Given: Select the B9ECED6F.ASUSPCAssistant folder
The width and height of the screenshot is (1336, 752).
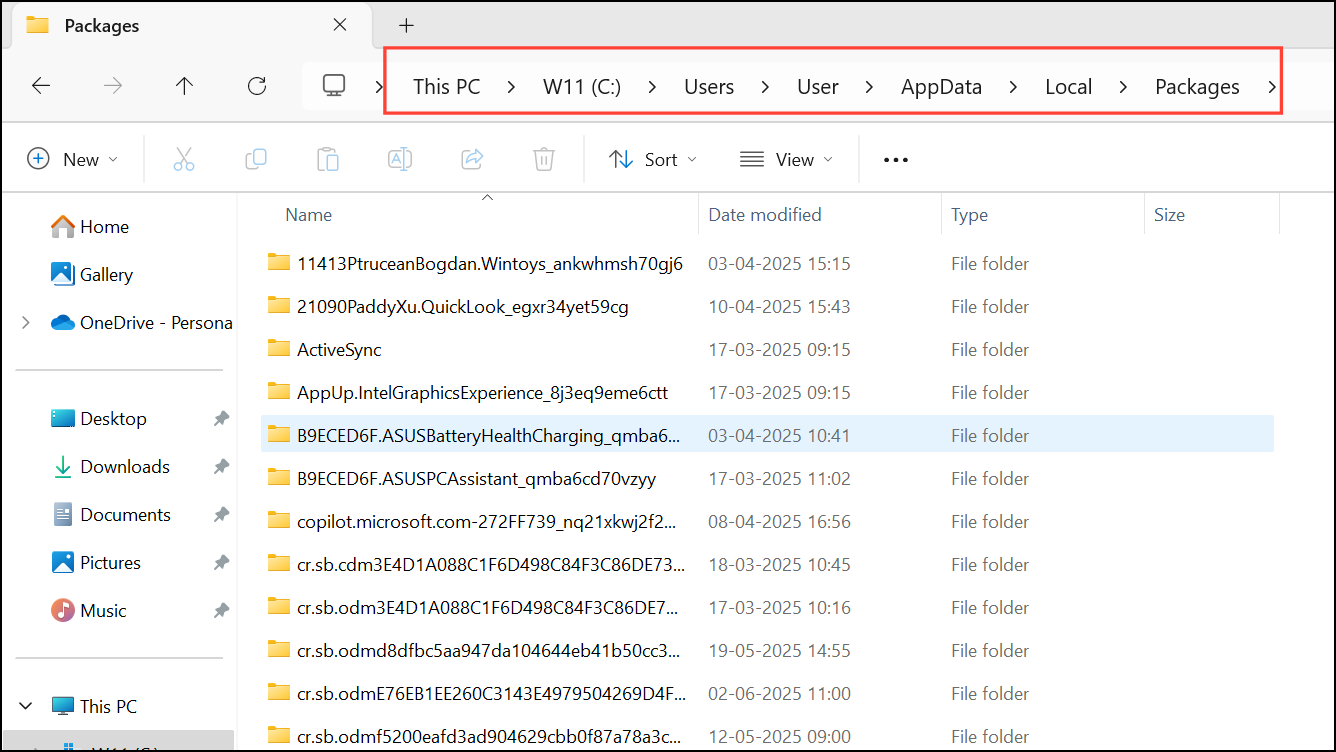Looking at the screenshot, I should [767, 479].
